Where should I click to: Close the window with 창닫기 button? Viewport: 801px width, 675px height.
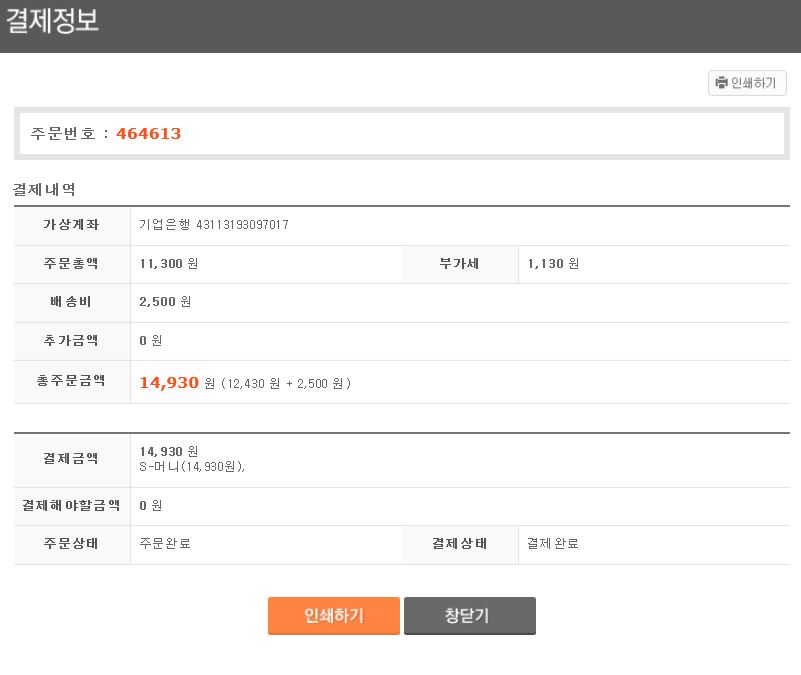[469, 615]
